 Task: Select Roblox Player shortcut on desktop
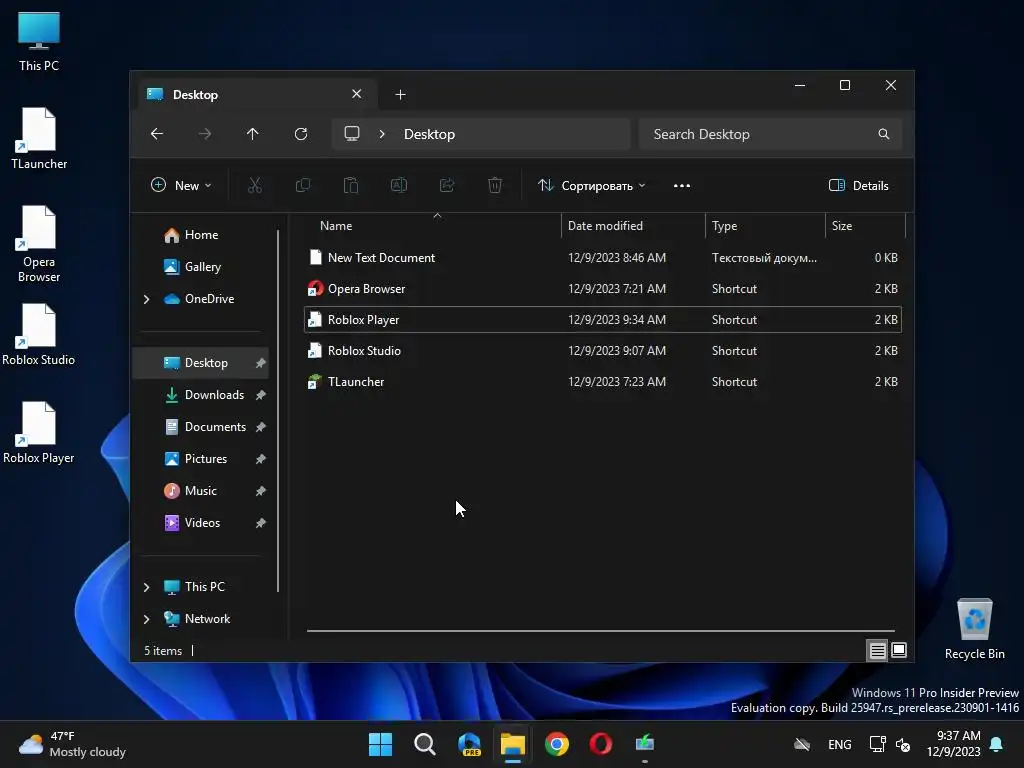tap(39, 433)
